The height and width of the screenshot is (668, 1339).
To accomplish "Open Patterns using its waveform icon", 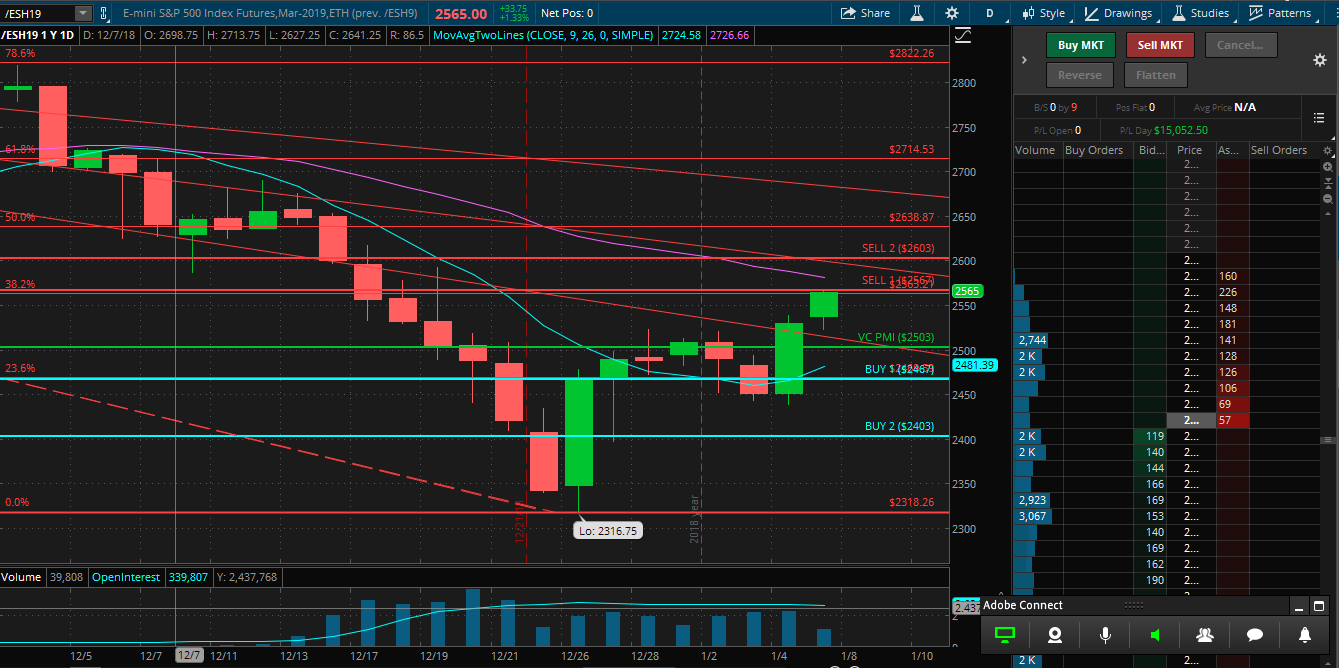I will click(1255, 12).
